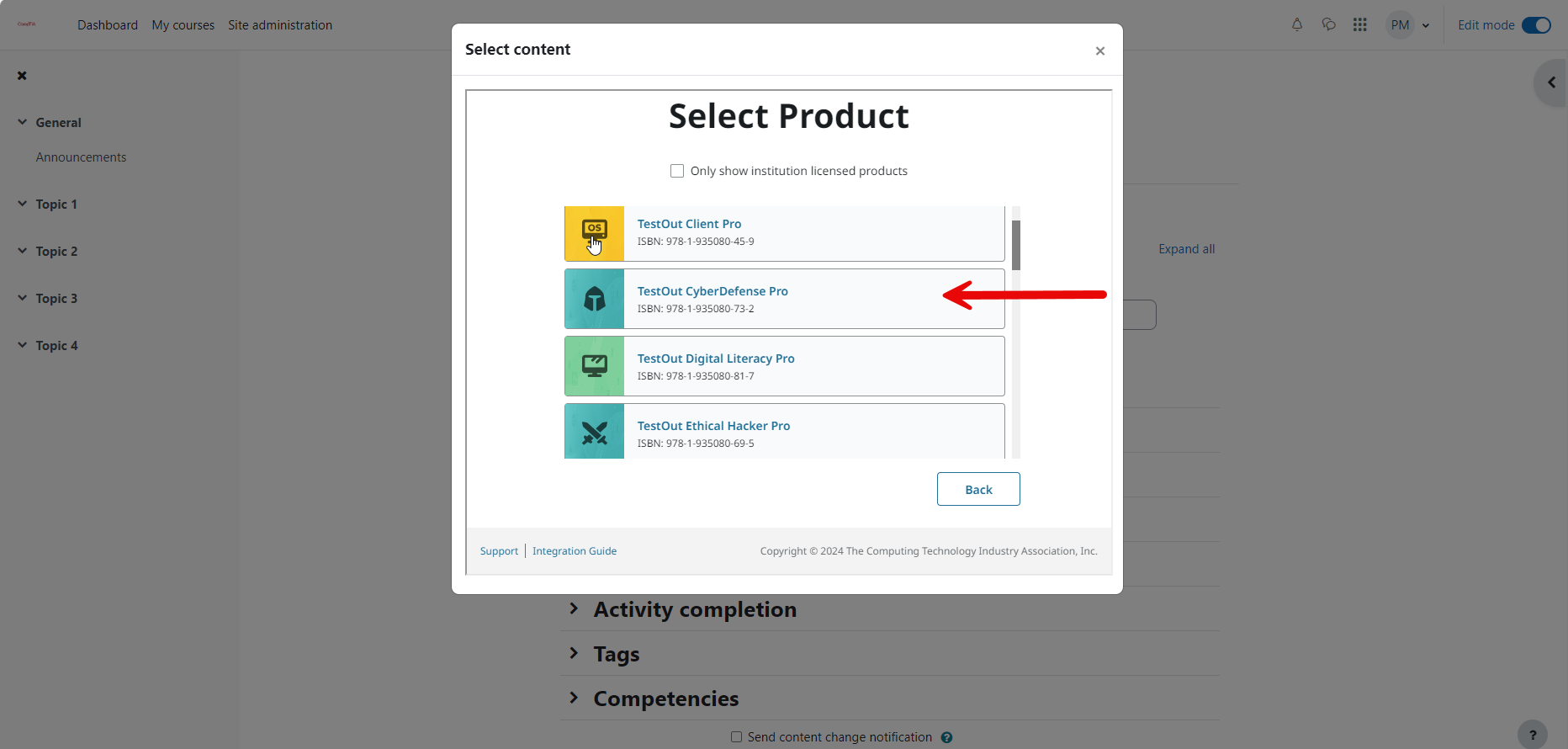
Task: Open the messaging chat bubble icon
Action: coord(1329,25)
